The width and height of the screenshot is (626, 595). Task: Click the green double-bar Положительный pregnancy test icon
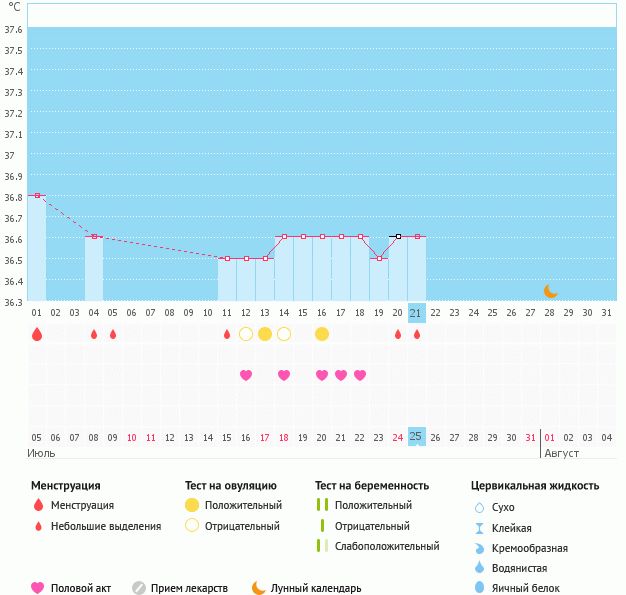[x=322, y=505]
